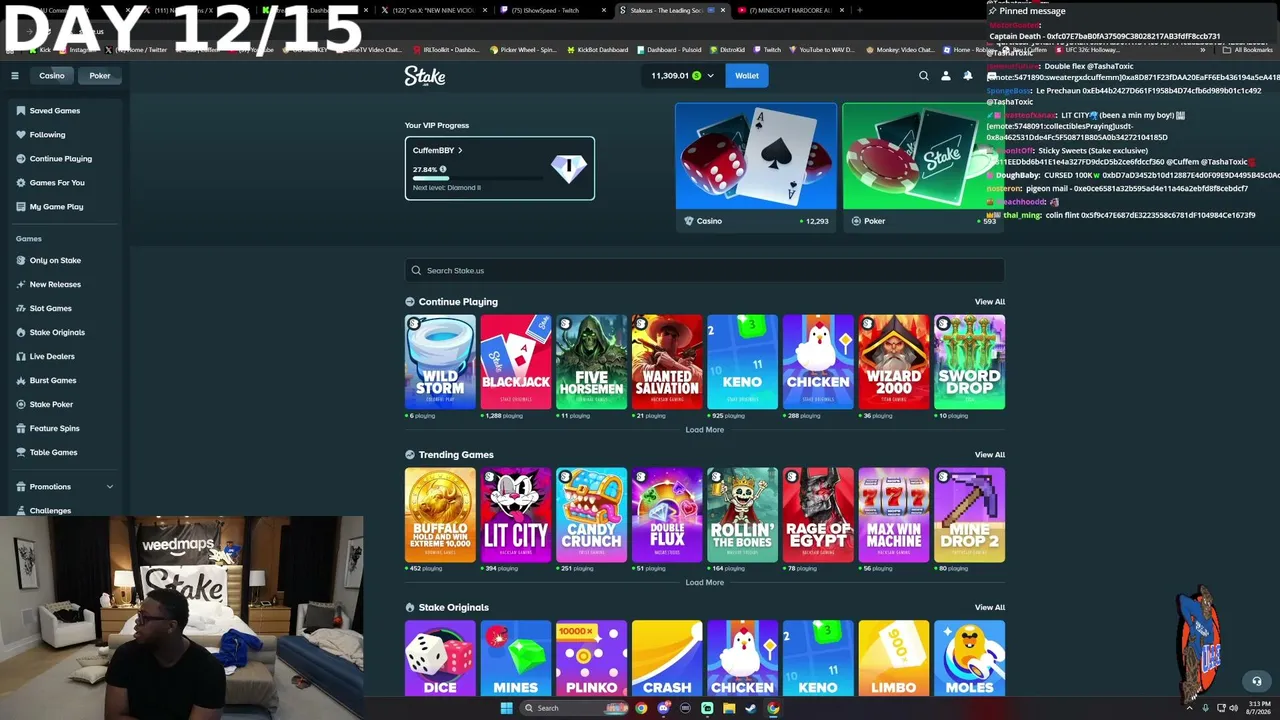Launch Blackjack from Continue Playing
1280x720 pixels.
tap(516, 362)
